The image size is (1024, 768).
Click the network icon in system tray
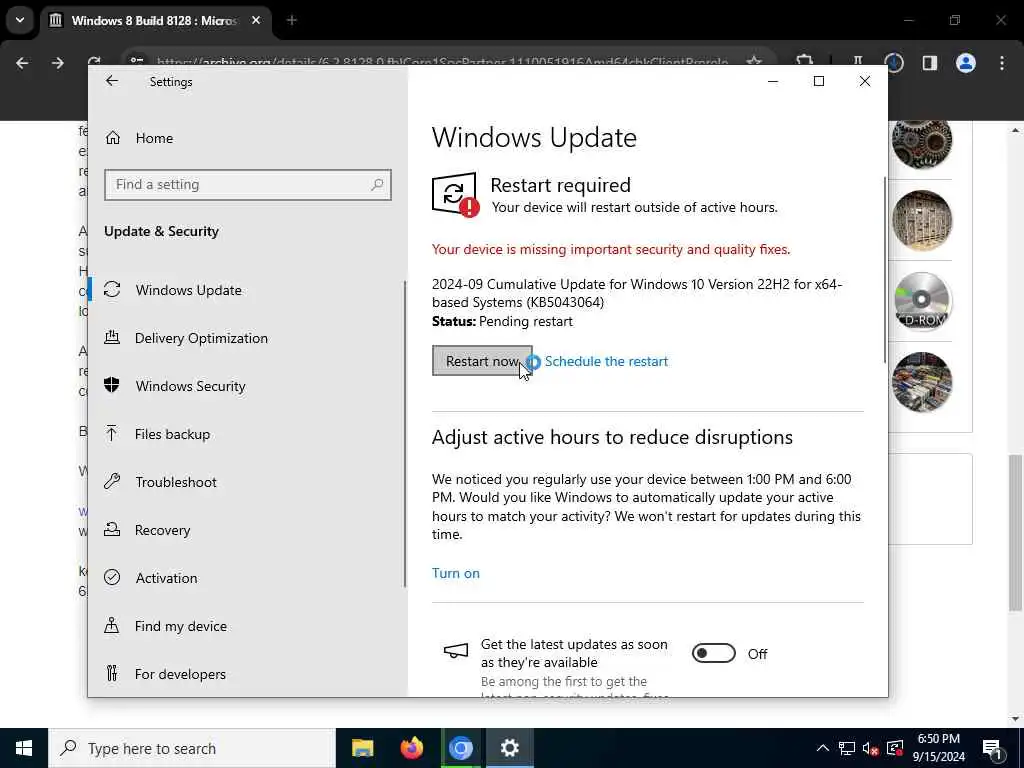(x=847, y=748)
